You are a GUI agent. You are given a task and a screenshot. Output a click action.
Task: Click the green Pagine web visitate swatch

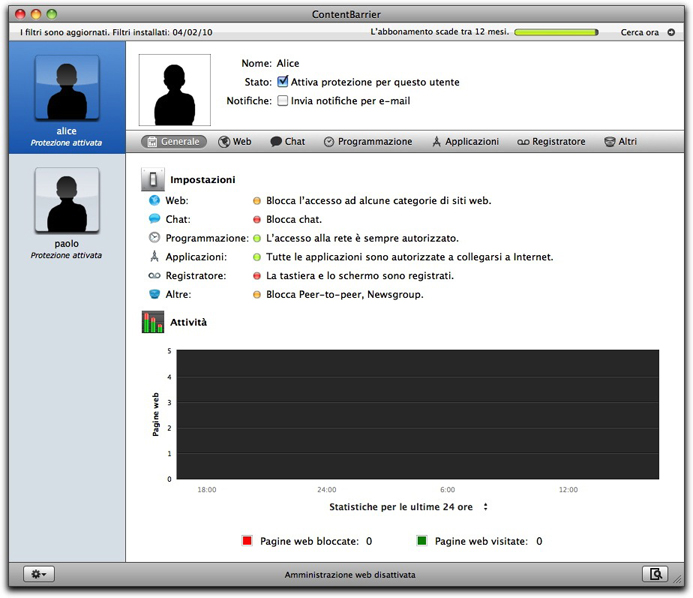pos(422,541)
